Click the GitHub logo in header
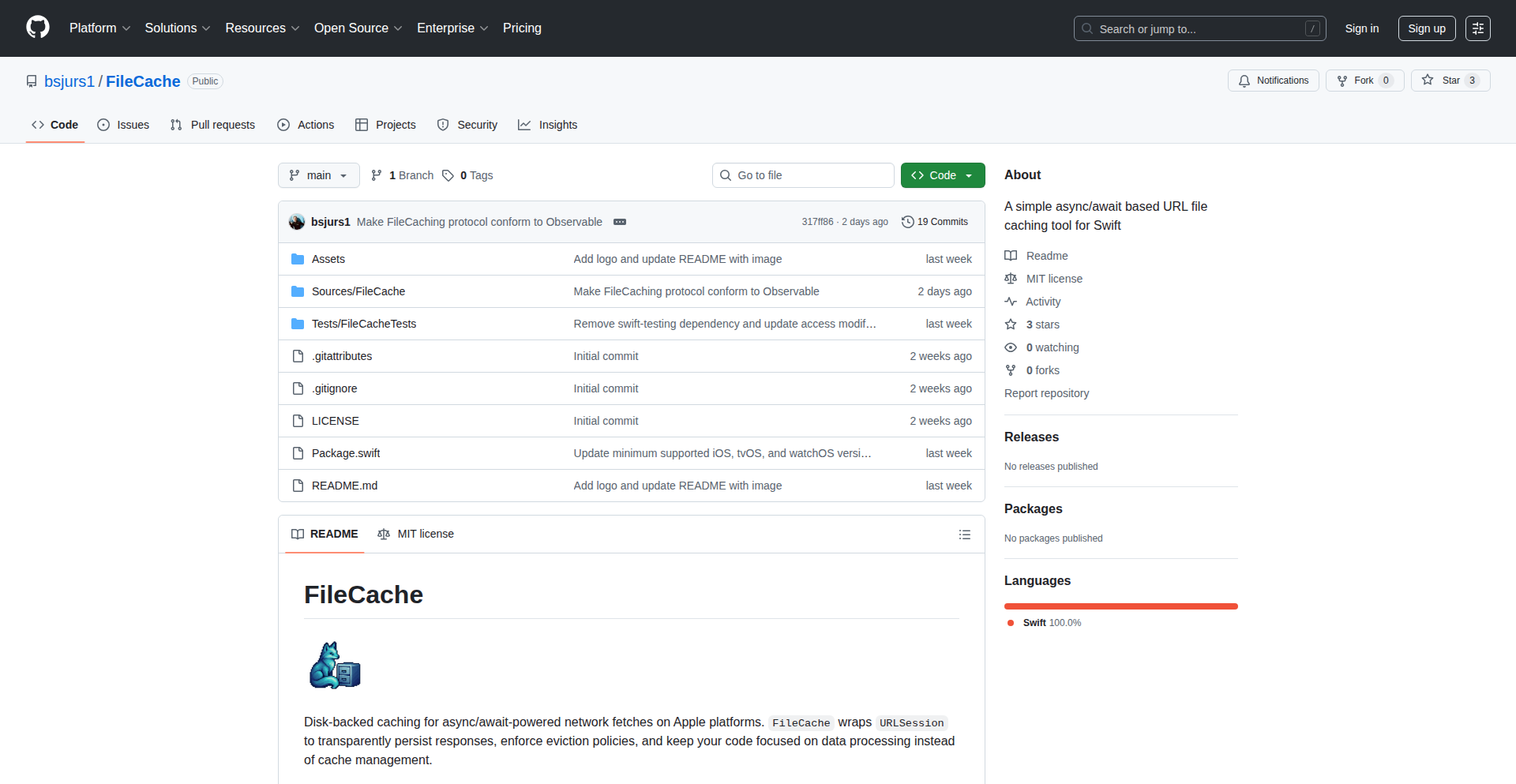The height and width of the screenshot is (784, 1516). coord(38,28)
